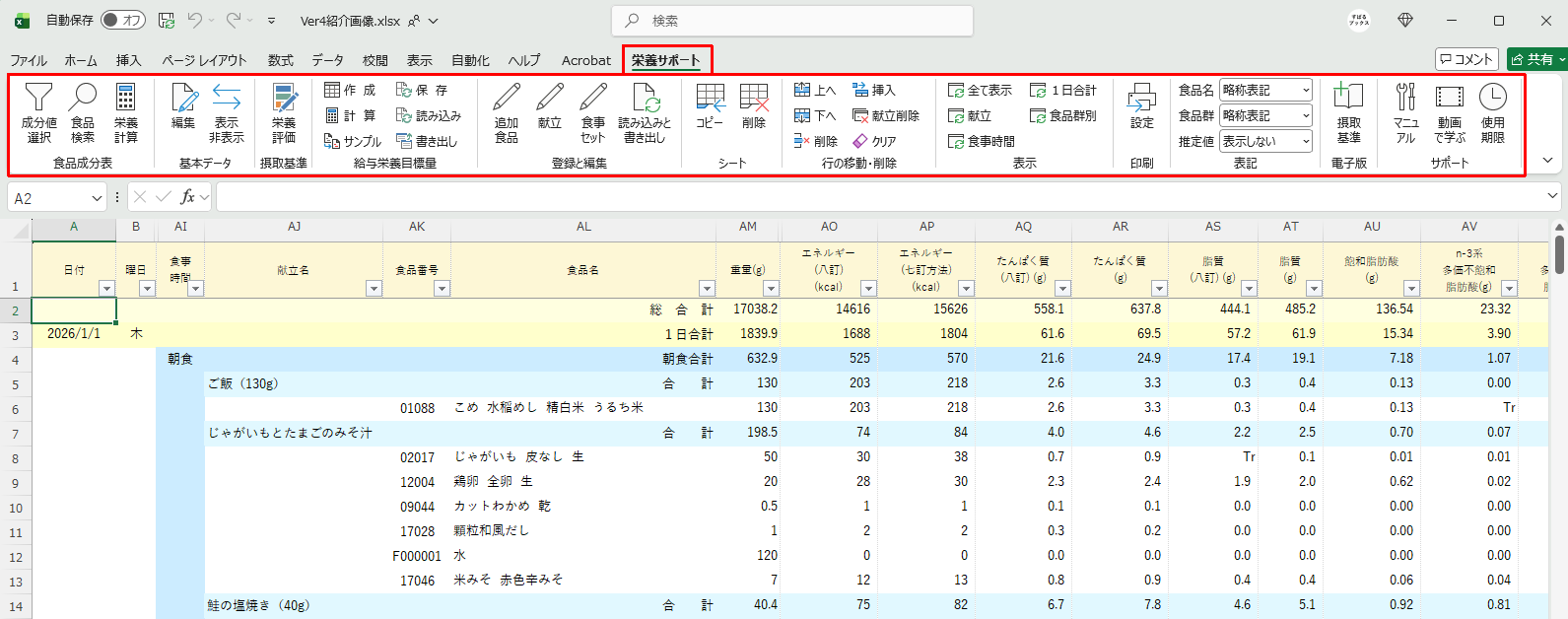Click the save disk icon
The image size is (1568, 619).
pyautogui.click(x=166, y=20)
